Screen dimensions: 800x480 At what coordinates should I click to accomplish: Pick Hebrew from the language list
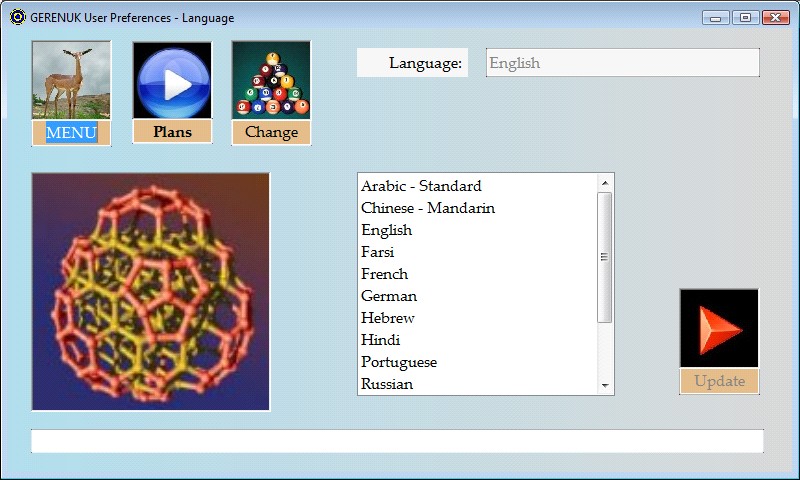pos(388,318)
